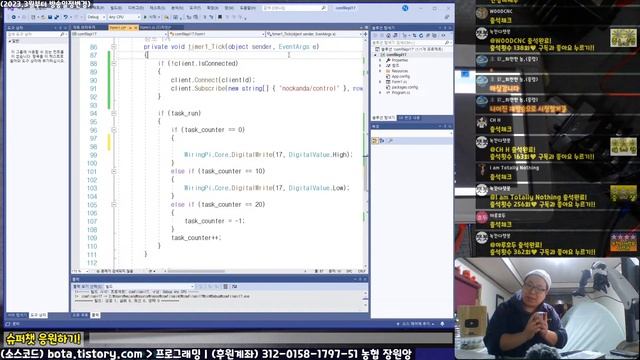Click the code line task_counter = -1;
Image resolution: width=640 pixels, height=360 pixels.
214,221
